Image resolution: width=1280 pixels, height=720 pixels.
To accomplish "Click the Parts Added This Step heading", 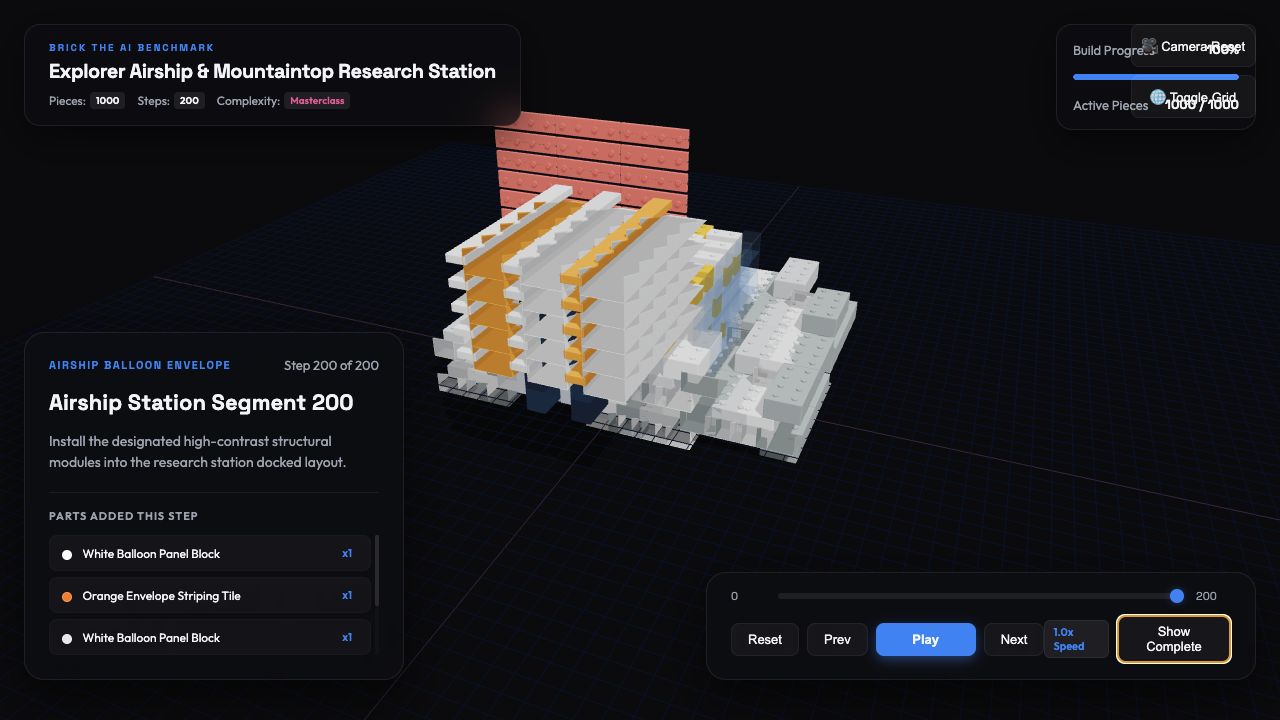I will click(123, 516).
